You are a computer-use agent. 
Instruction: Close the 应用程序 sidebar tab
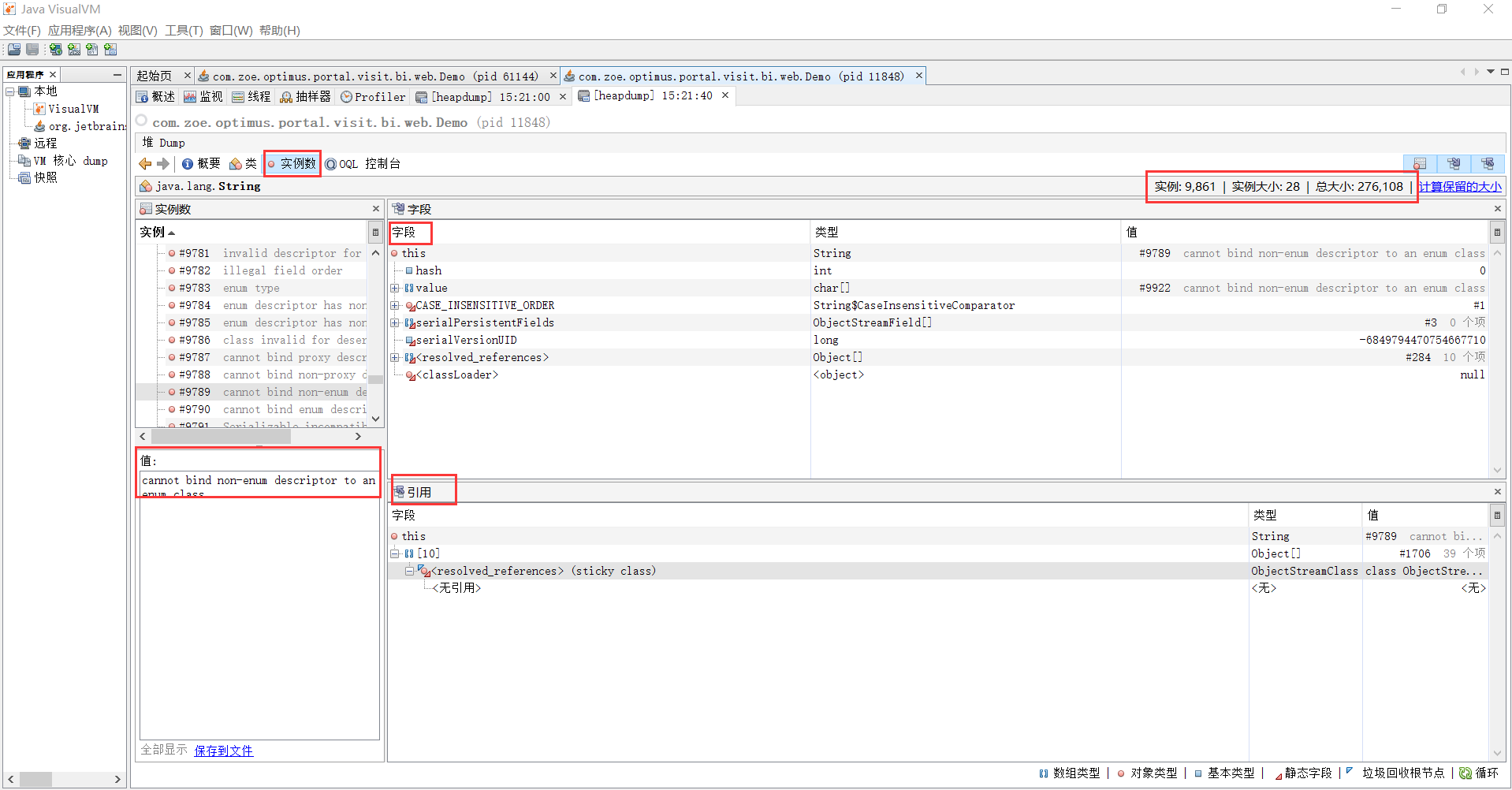click(54, 75)
